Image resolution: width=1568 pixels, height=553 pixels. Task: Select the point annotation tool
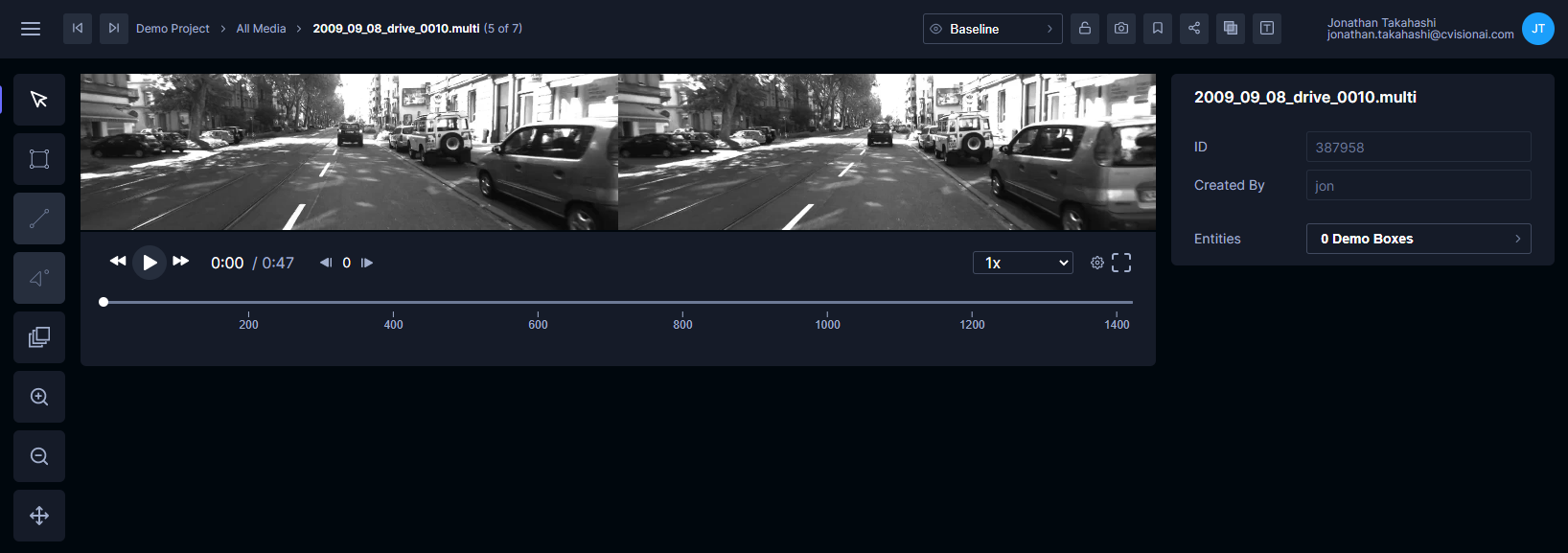pos(39,278)
